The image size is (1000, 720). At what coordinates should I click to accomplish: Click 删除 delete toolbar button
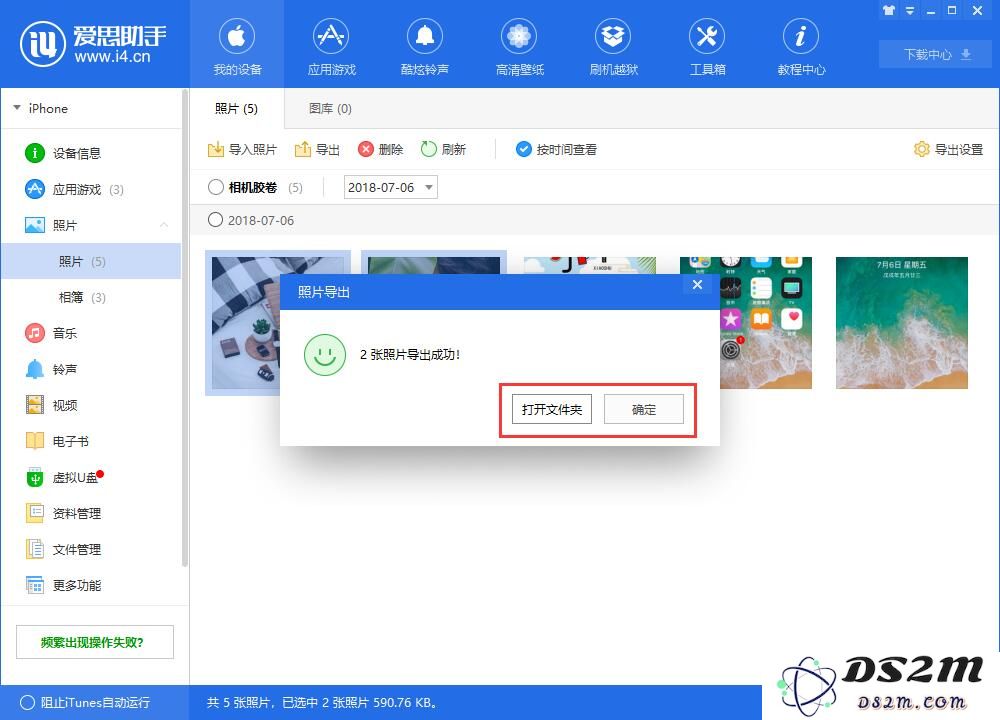[x=381, y=149]
